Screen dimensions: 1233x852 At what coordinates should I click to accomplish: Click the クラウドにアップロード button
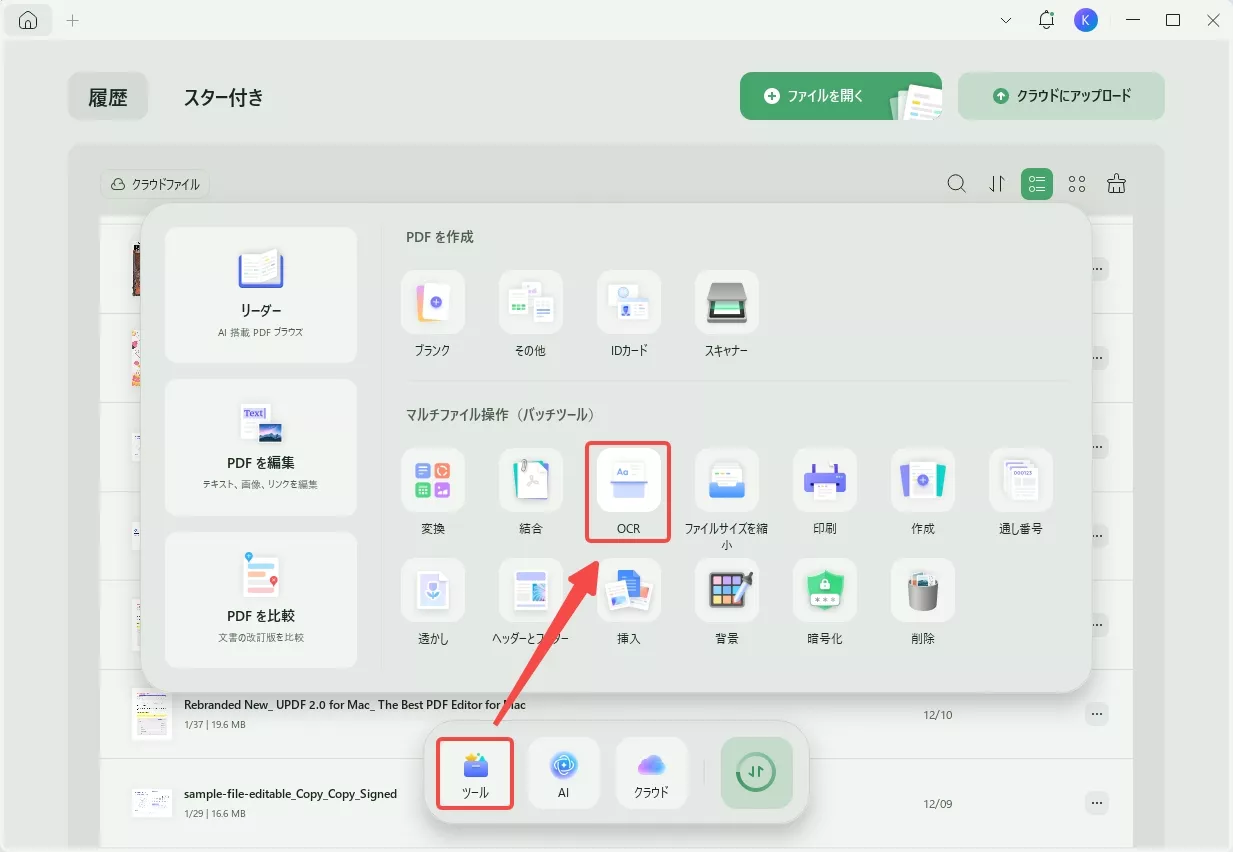point(1061,95)
